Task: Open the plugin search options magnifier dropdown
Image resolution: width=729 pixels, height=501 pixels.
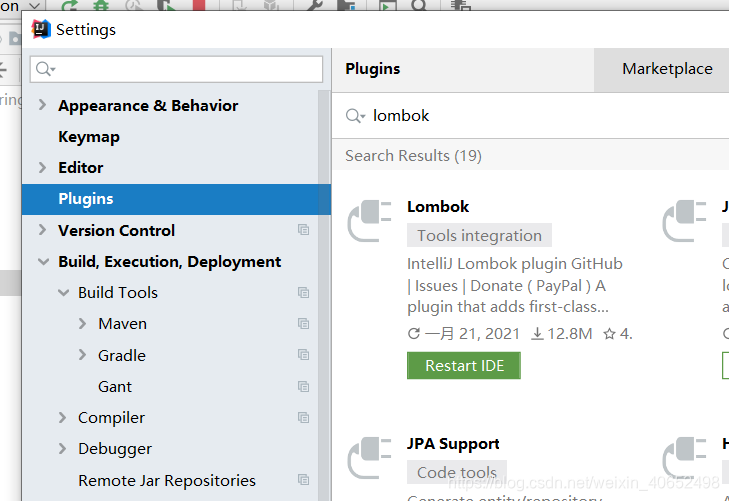Action: [x=356, y=116]
